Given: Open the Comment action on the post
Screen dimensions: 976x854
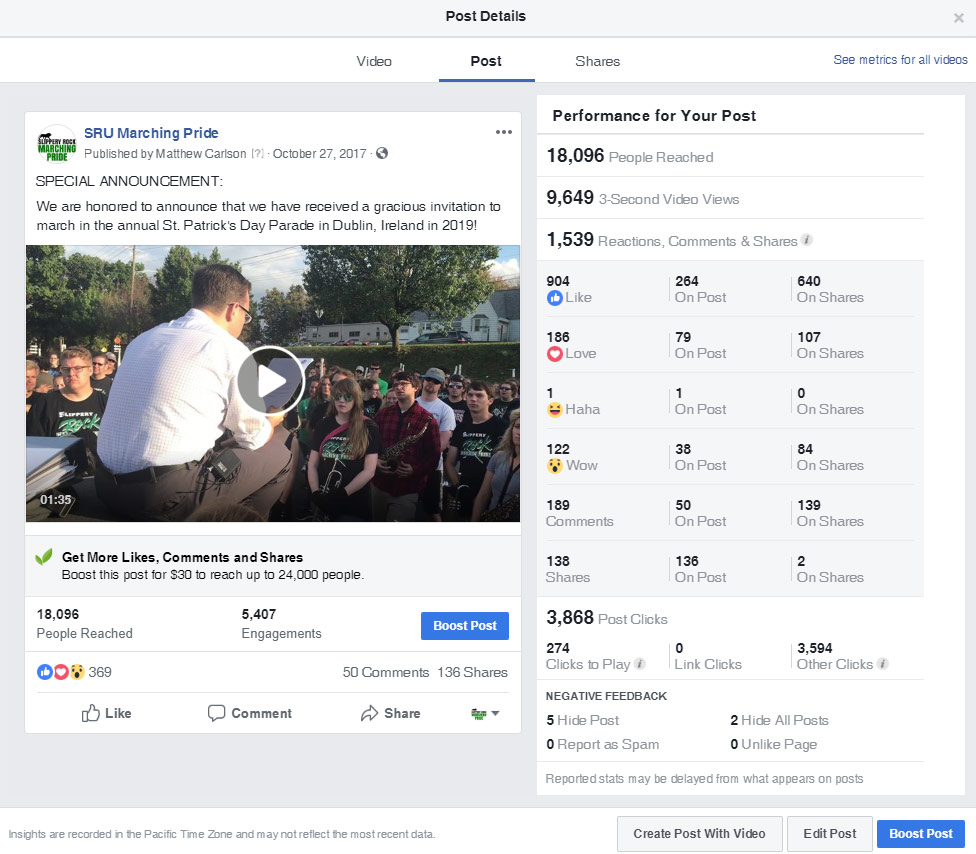Looking at the screenshot, I should (250, 713).
